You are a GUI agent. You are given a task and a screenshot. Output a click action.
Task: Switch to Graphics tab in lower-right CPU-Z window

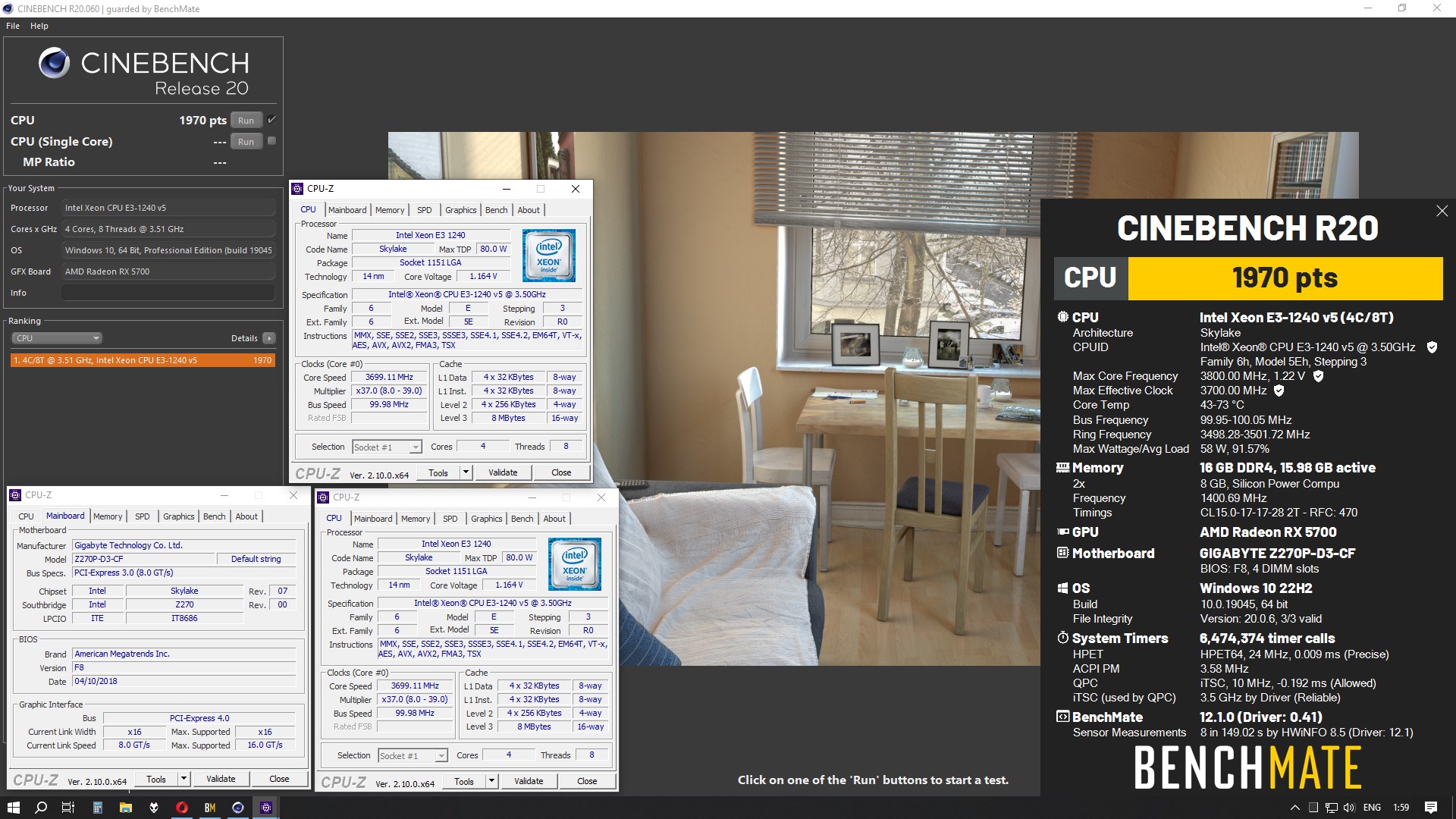coord(487,519)
